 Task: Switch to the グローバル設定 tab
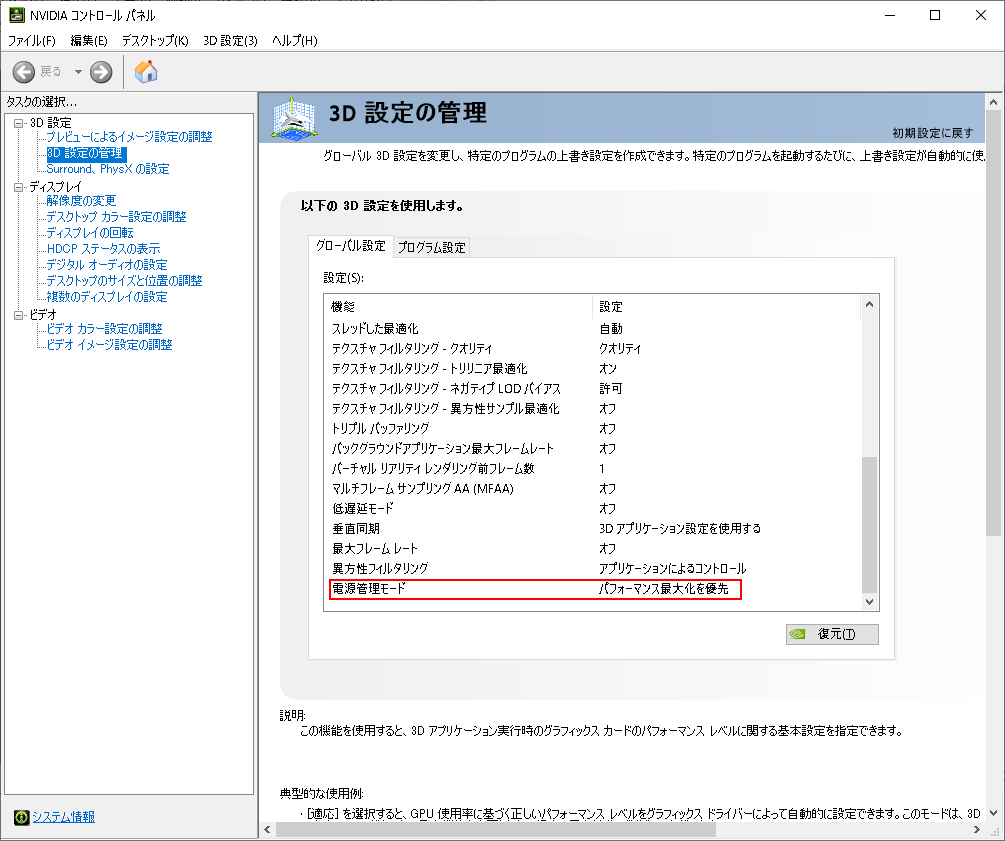(x=351, y=246)
